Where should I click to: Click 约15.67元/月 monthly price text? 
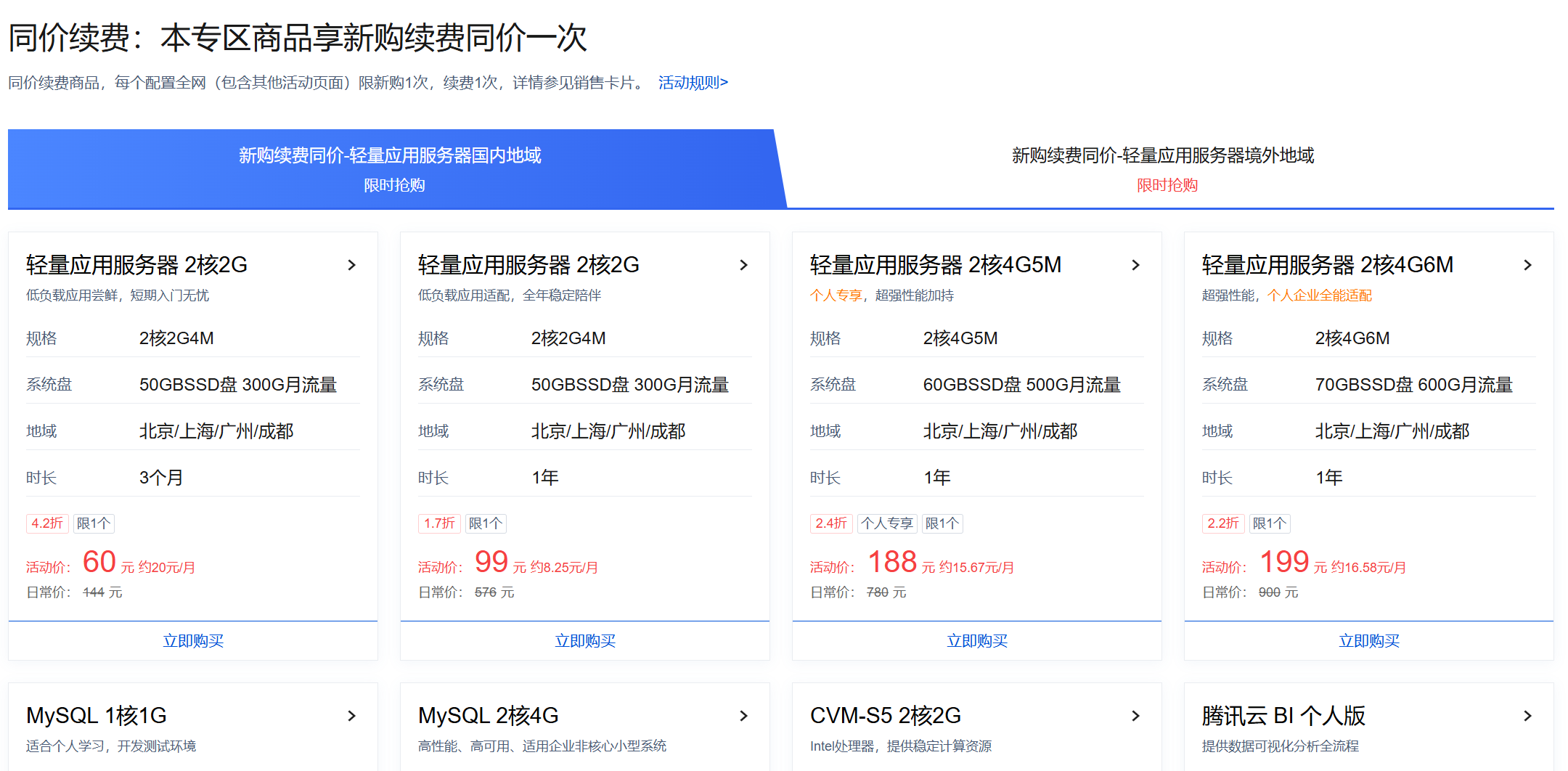click(976, 568)
